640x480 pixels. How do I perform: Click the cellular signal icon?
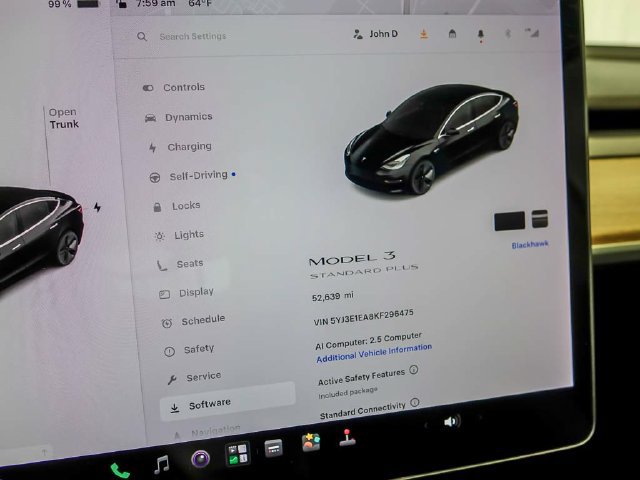[x=532, y=33]
